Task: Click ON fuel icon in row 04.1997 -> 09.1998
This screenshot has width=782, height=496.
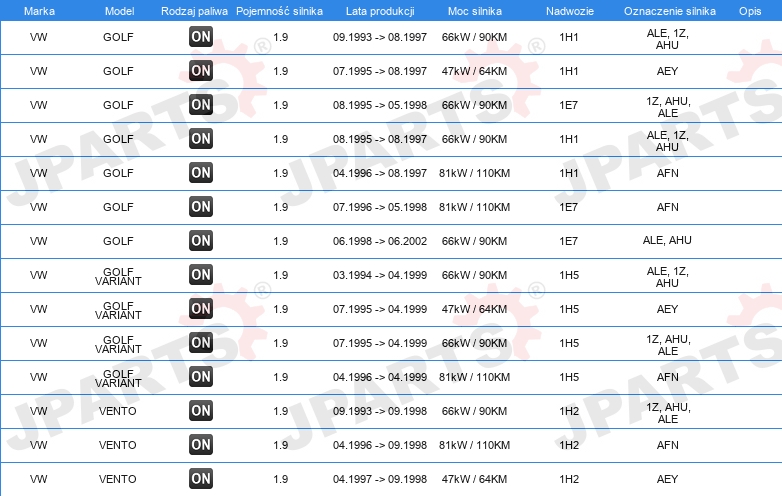Action: tap(201, 479)
